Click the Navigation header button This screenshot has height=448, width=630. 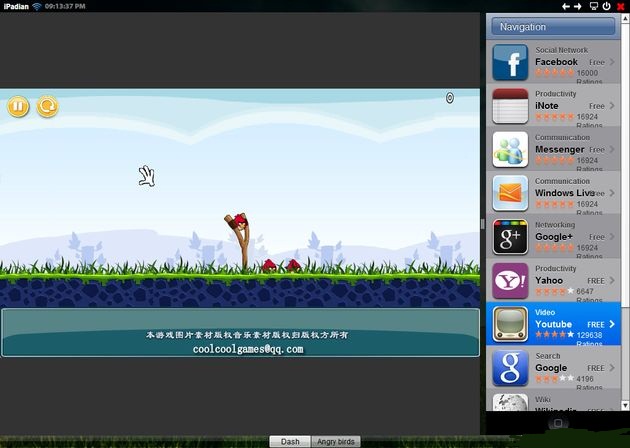[551, 27]
